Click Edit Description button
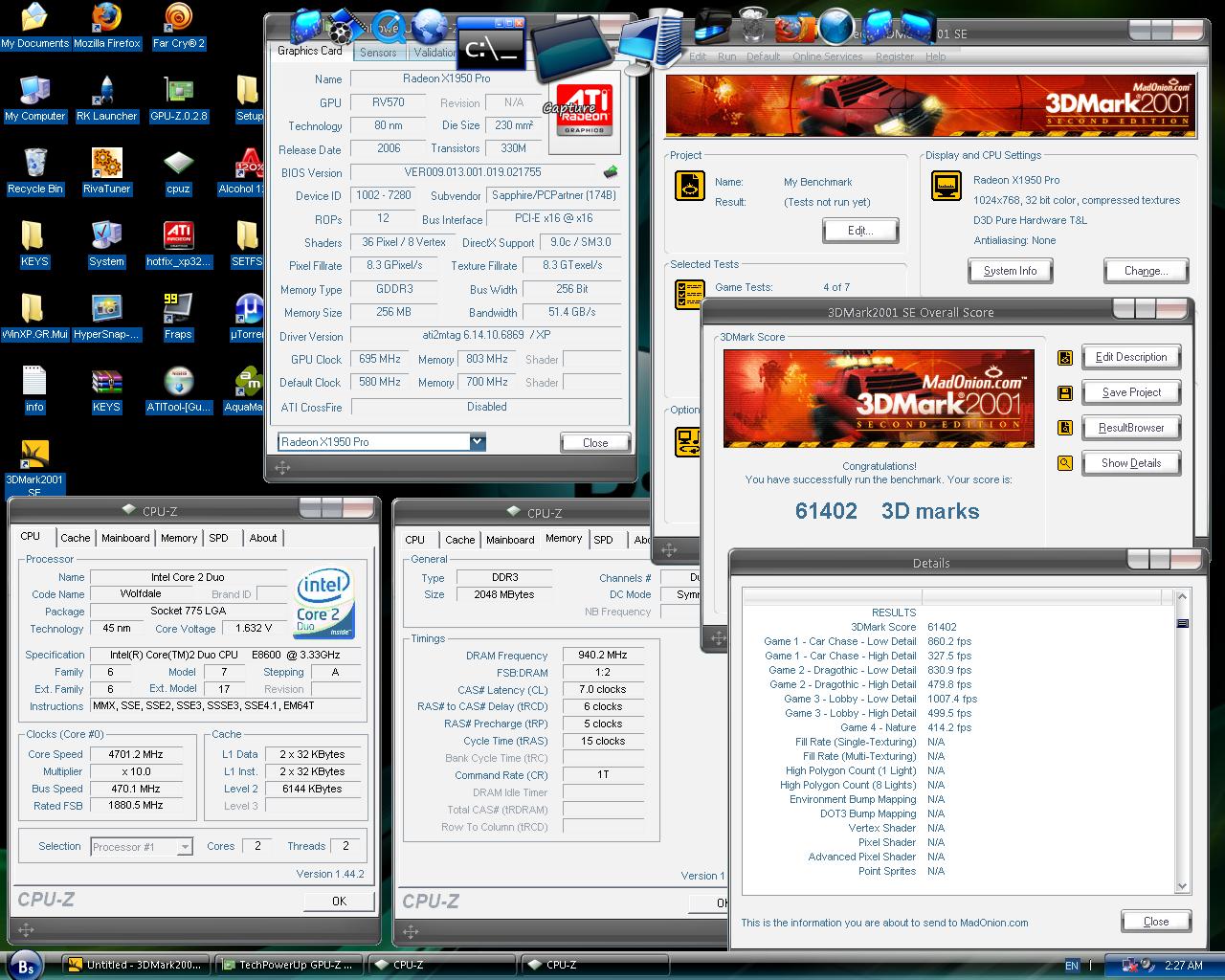This screenshot has width=1225, height=980. point(1131,357)
